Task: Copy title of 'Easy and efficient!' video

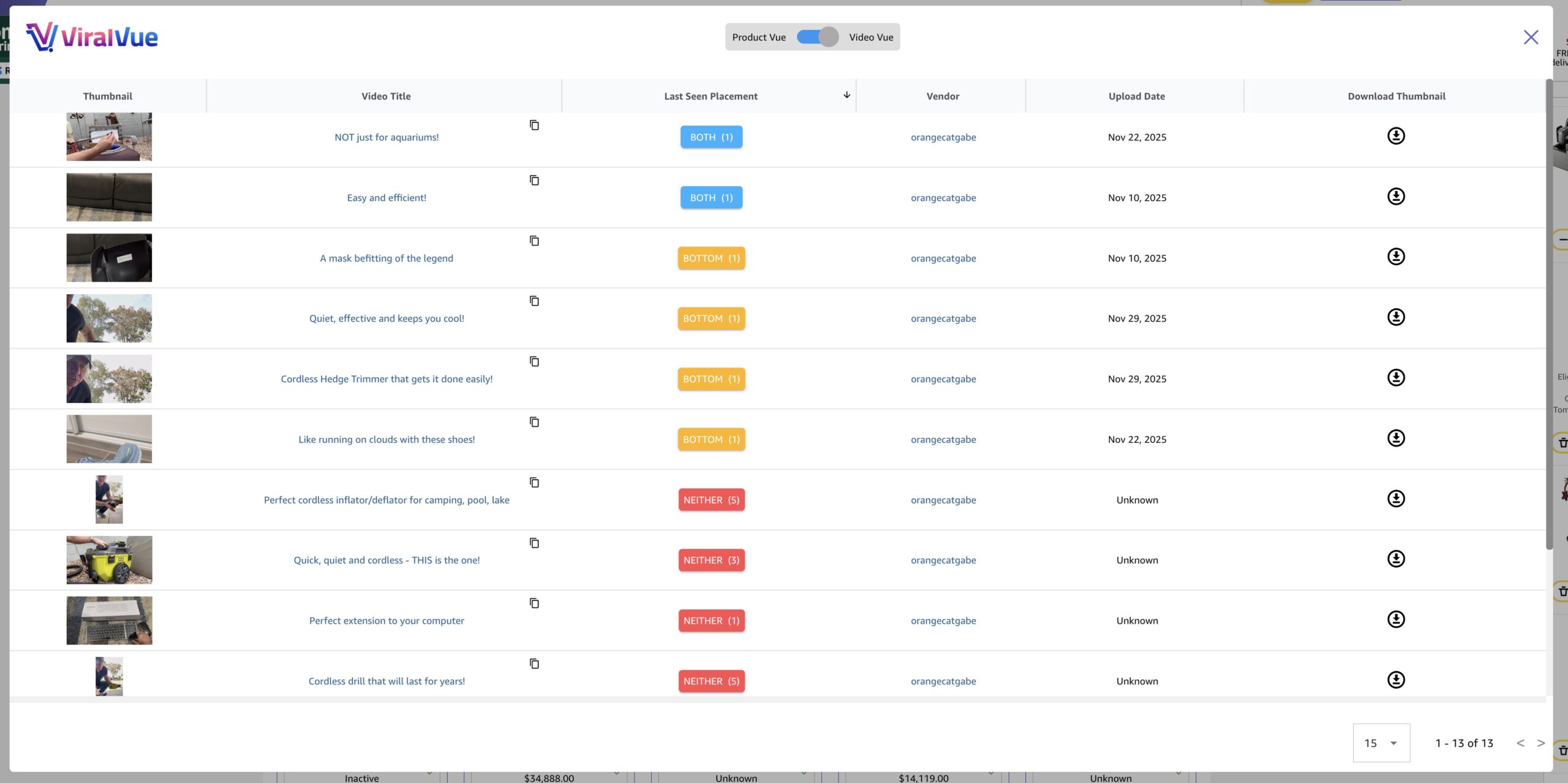Action: click(x=534, y=180)
